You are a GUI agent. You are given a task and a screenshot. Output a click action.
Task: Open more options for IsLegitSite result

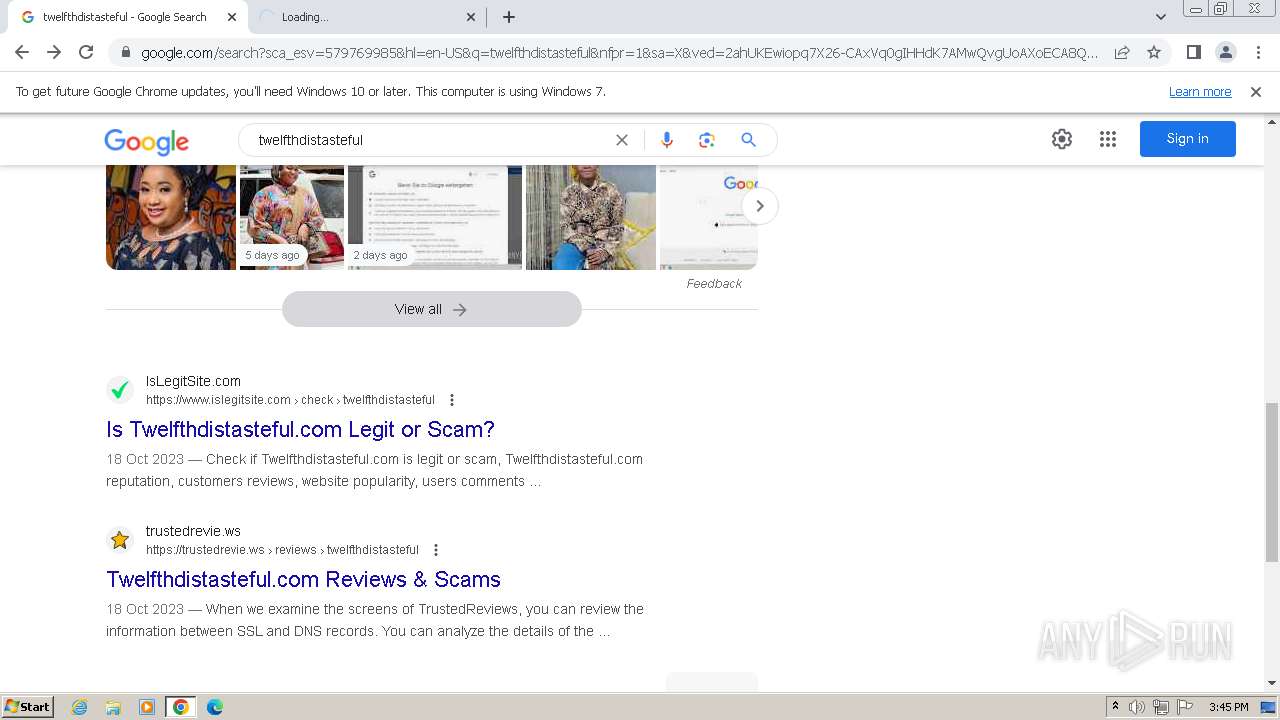click(x=452, y=400)
